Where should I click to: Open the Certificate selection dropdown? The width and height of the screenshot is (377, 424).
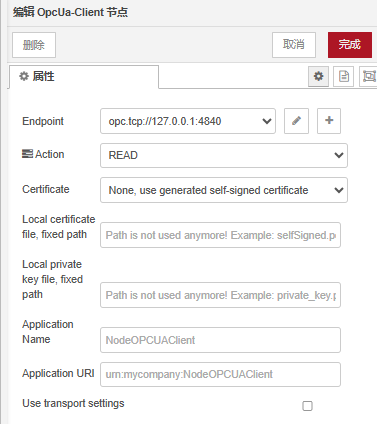(224, 190)
